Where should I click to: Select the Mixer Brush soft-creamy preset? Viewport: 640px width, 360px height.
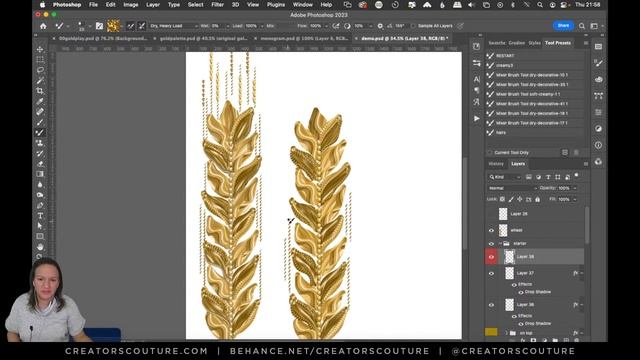pos(535,94)
